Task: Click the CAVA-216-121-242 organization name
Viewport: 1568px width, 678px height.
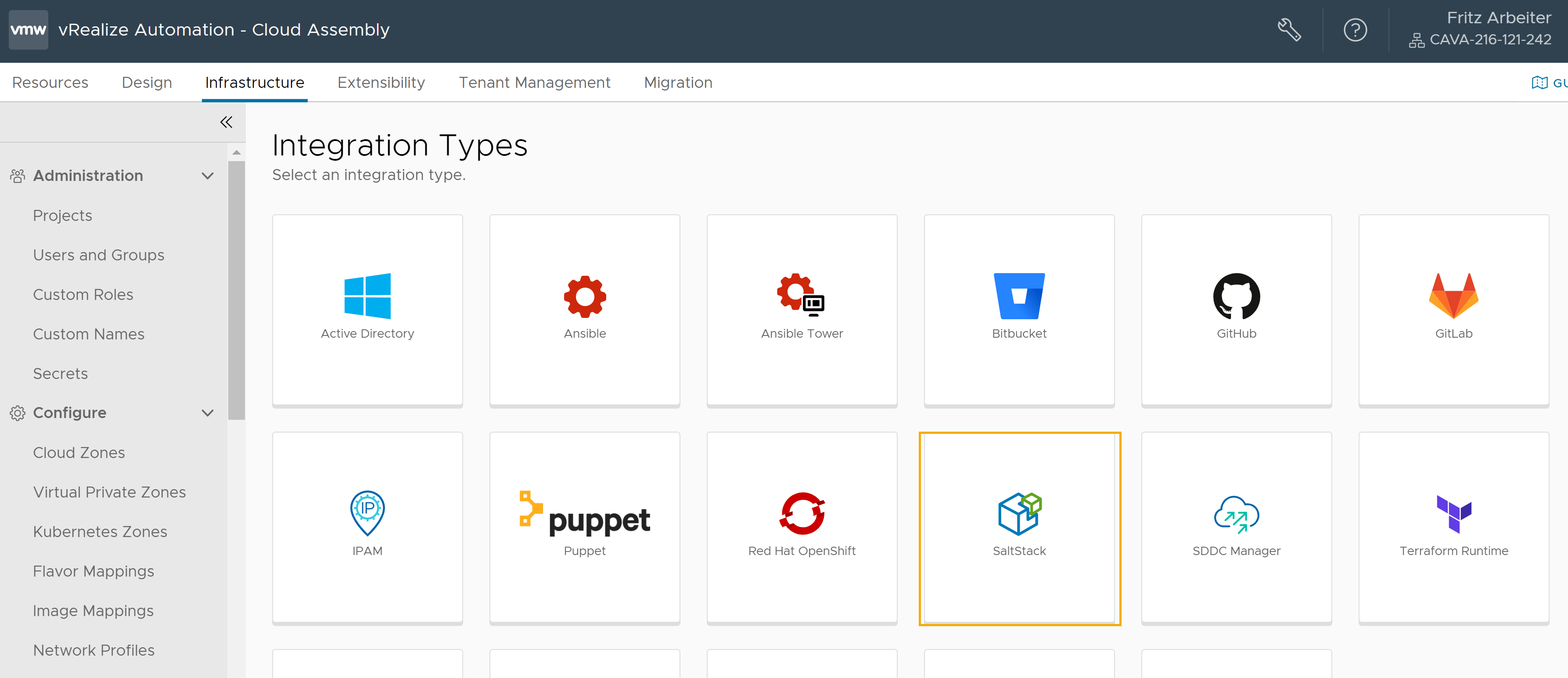Action: [x=1490, y=40]
